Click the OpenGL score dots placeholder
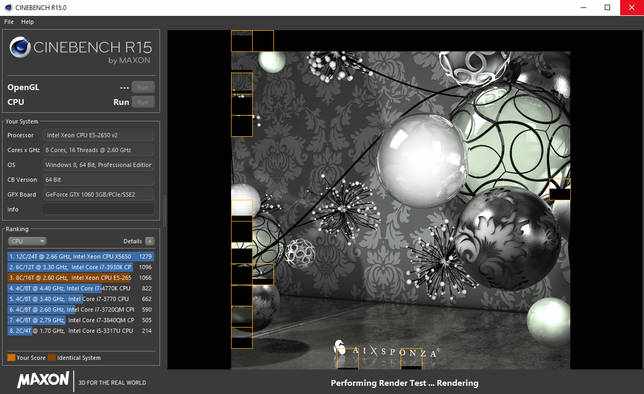Screen dimensions: 644x394 click(x=124, y=88)
